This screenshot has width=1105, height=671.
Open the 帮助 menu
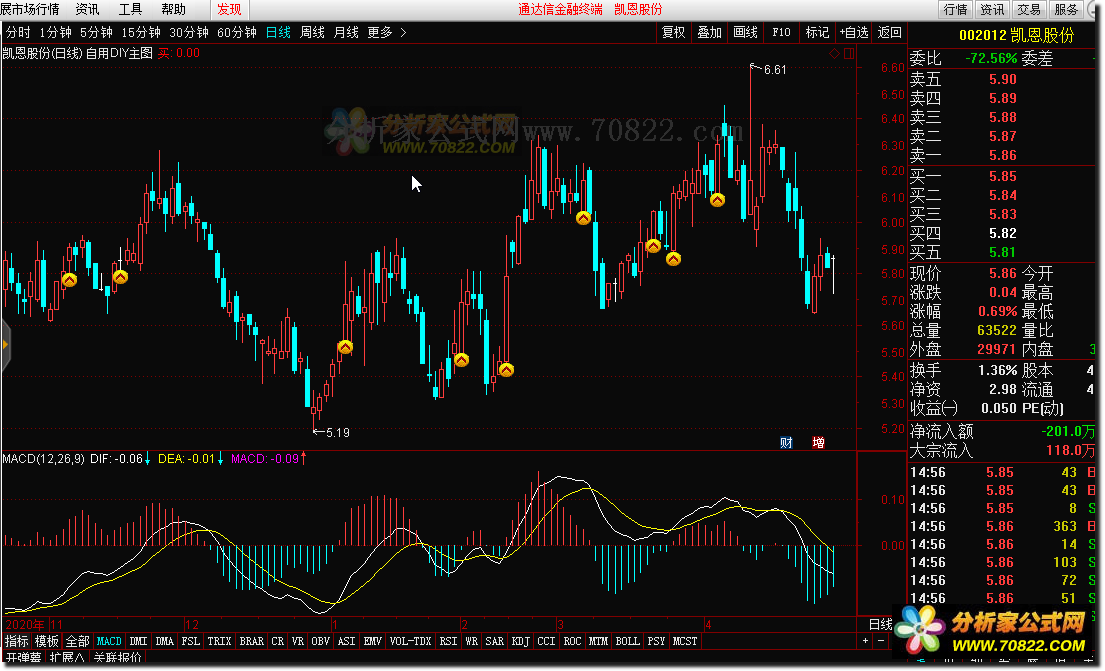tap(173, 9)
